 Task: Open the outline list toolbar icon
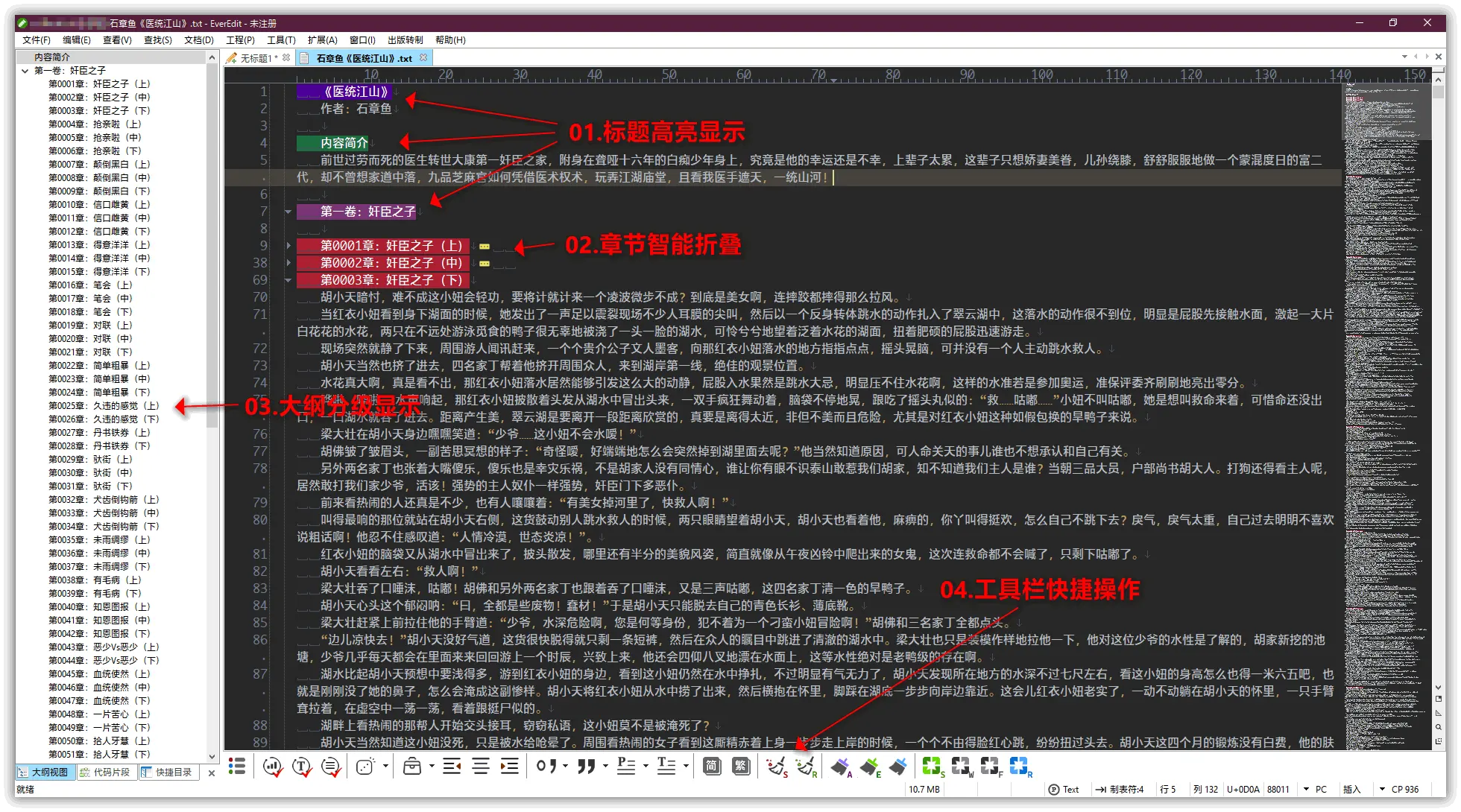click(237, 767)
